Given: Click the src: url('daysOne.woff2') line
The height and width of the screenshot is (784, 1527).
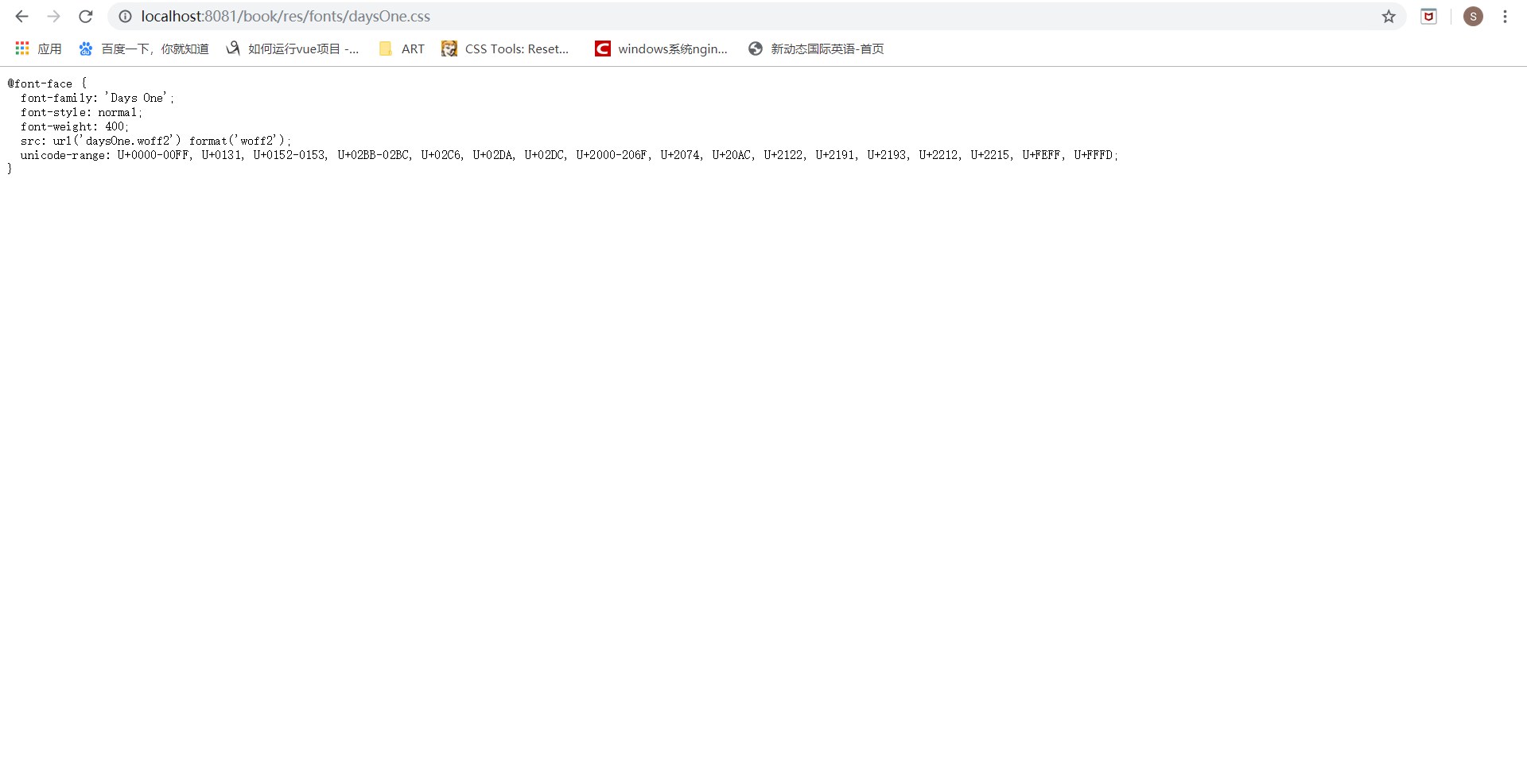Looking at the screenshot, I should (x=101, y=141).
